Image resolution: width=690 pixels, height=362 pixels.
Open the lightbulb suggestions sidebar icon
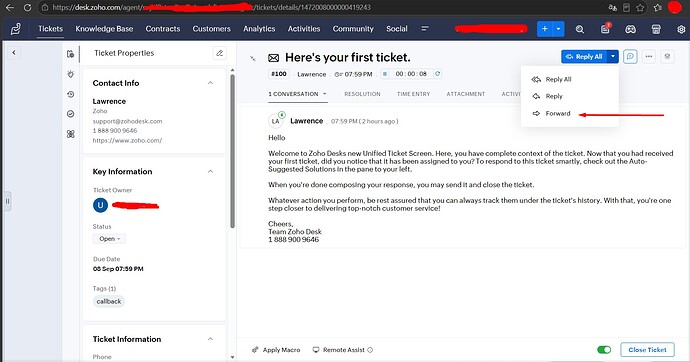click(x=70, y=74)
